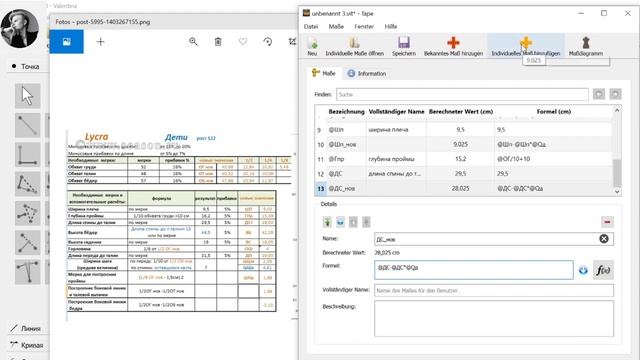Select the right-angle point tool in Valentina

(27, 155)
